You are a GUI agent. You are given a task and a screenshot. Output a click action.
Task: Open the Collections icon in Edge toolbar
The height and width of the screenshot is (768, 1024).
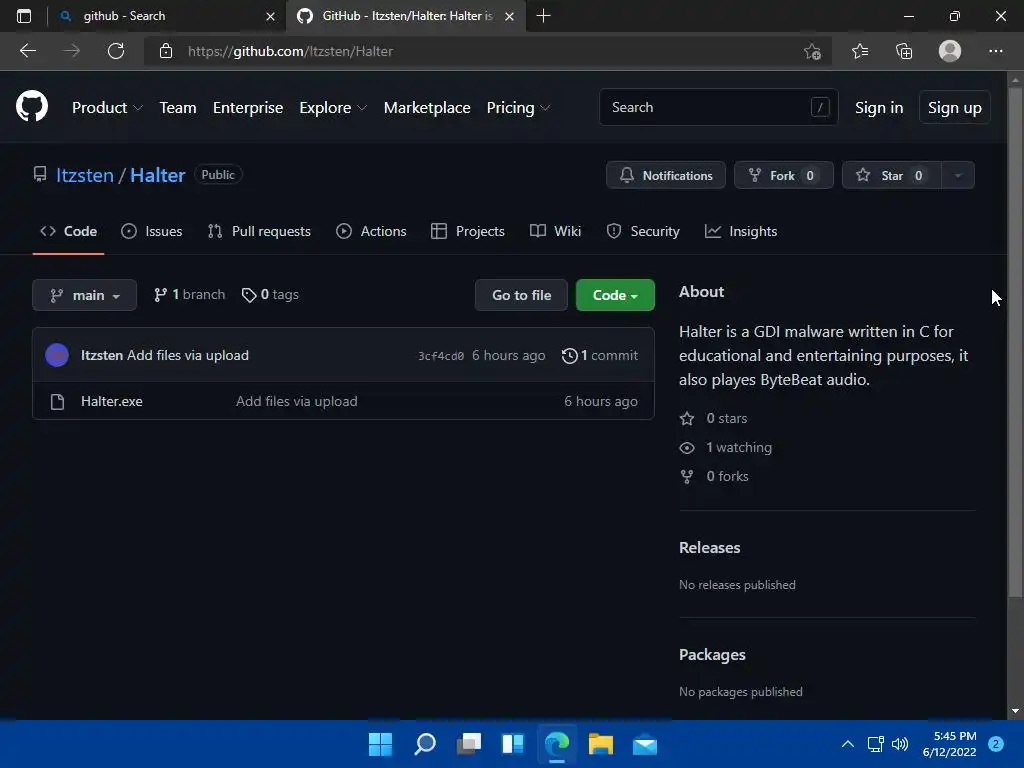[x=904, y=51]
